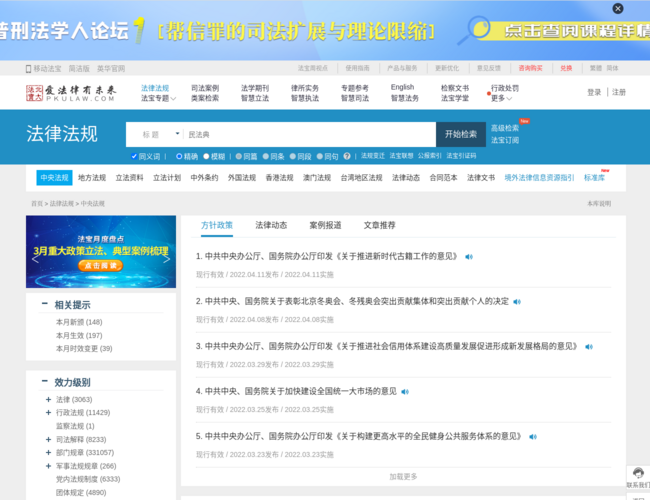Play audio for the 古籍工作 opinion entry
This screenshot has height=500, width=650.
(468, 257)
